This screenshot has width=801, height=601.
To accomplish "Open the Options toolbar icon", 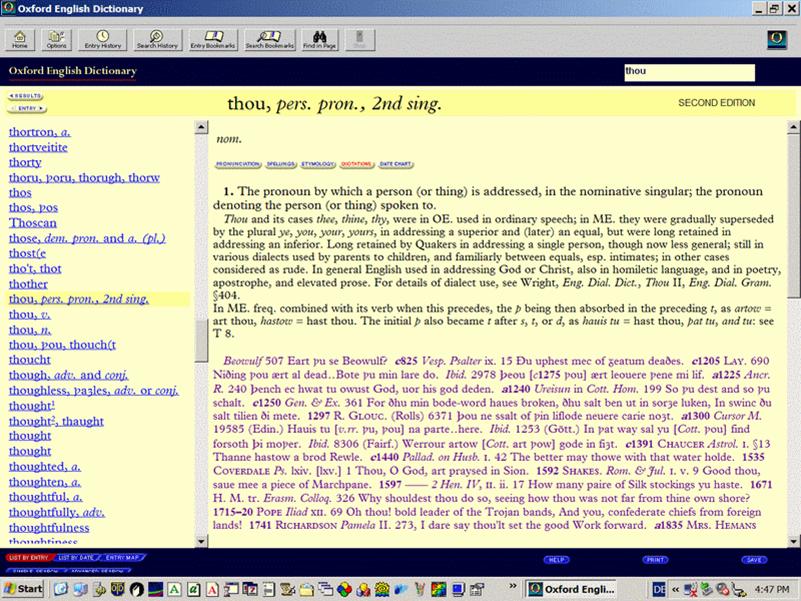I will (57, 39).
